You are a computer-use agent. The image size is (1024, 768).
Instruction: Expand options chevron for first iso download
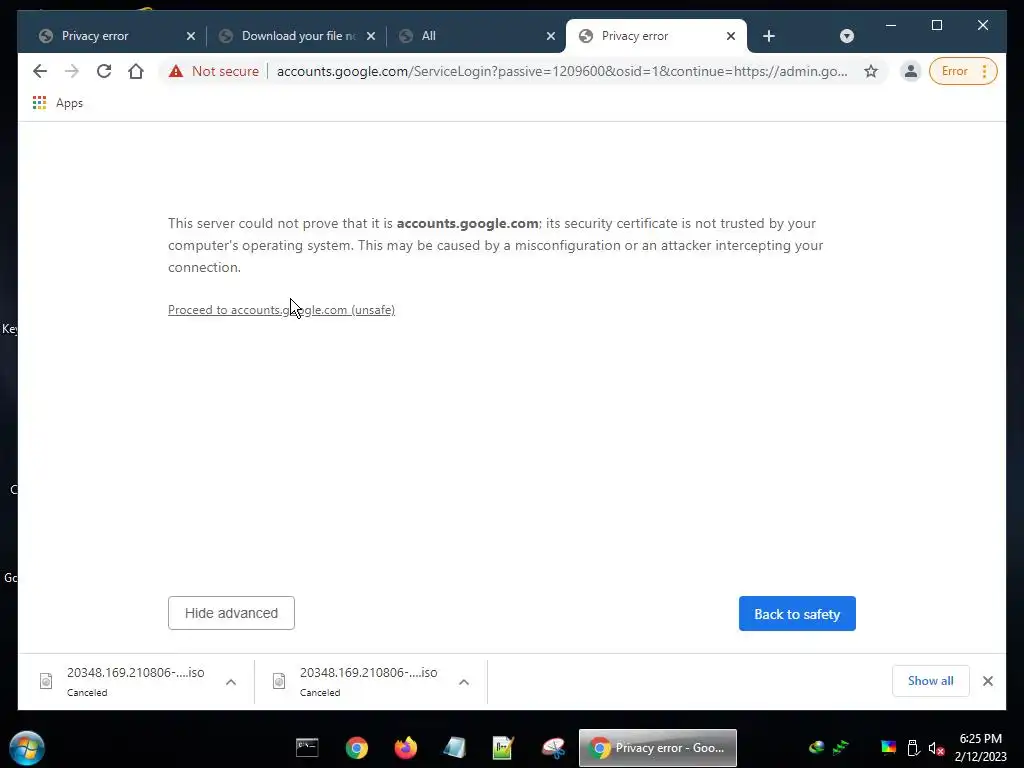pos(231,682)
